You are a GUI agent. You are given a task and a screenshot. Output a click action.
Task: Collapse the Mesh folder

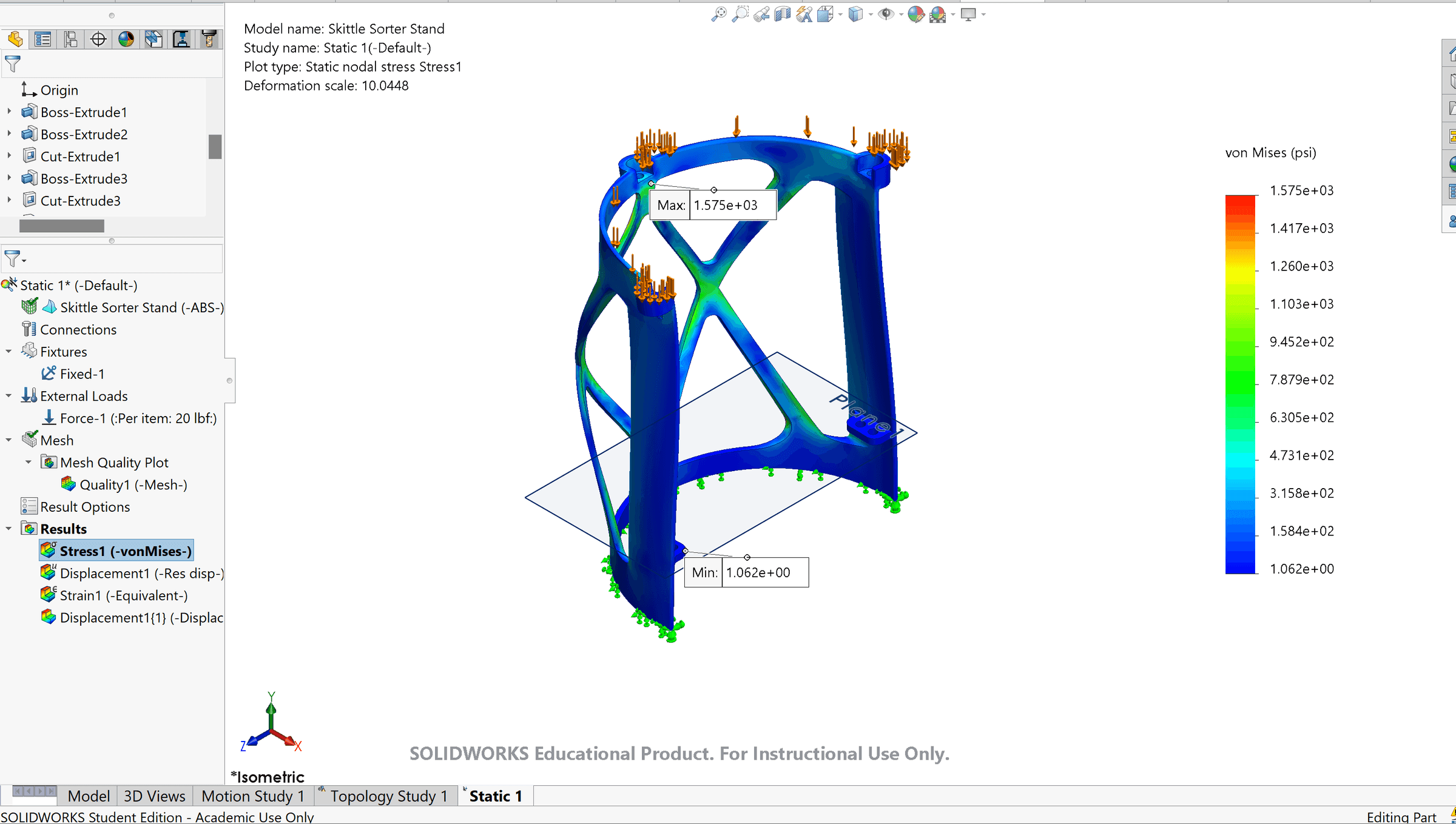[8, 440]
